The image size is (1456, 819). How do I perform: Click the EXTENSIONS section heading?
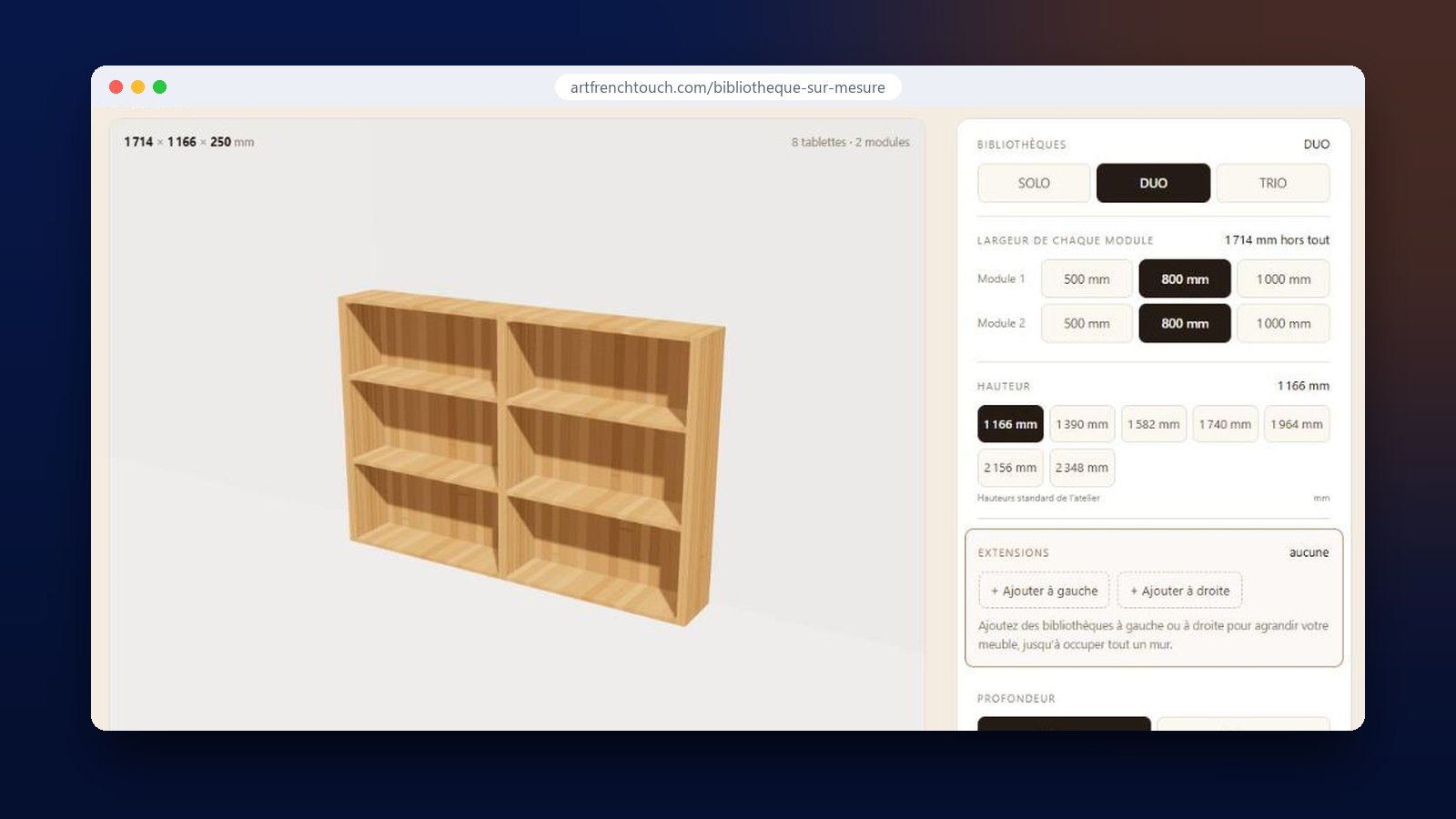[x=1014, y=553]
